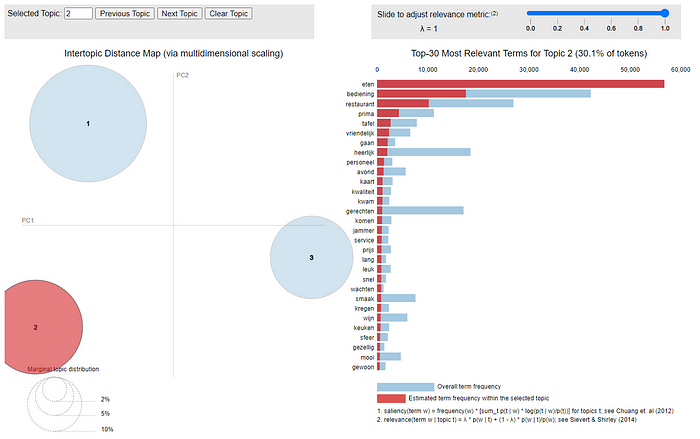Select the red topic 2 circle
Screen dimensions: 700x439
click(36, 327)
